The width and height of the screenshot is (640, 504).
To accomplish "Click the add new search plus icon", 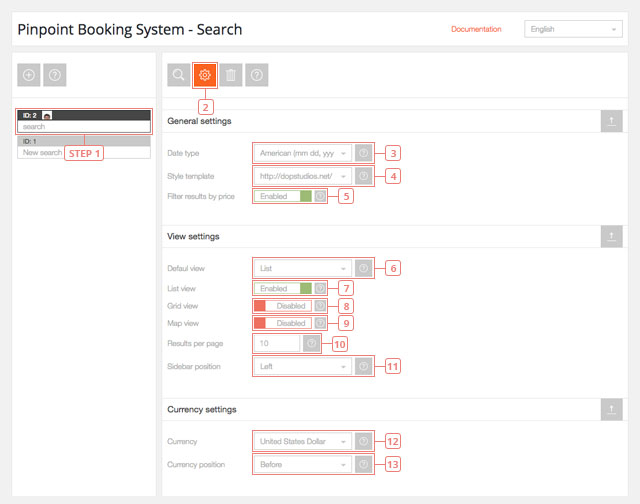I will point(30,75).
